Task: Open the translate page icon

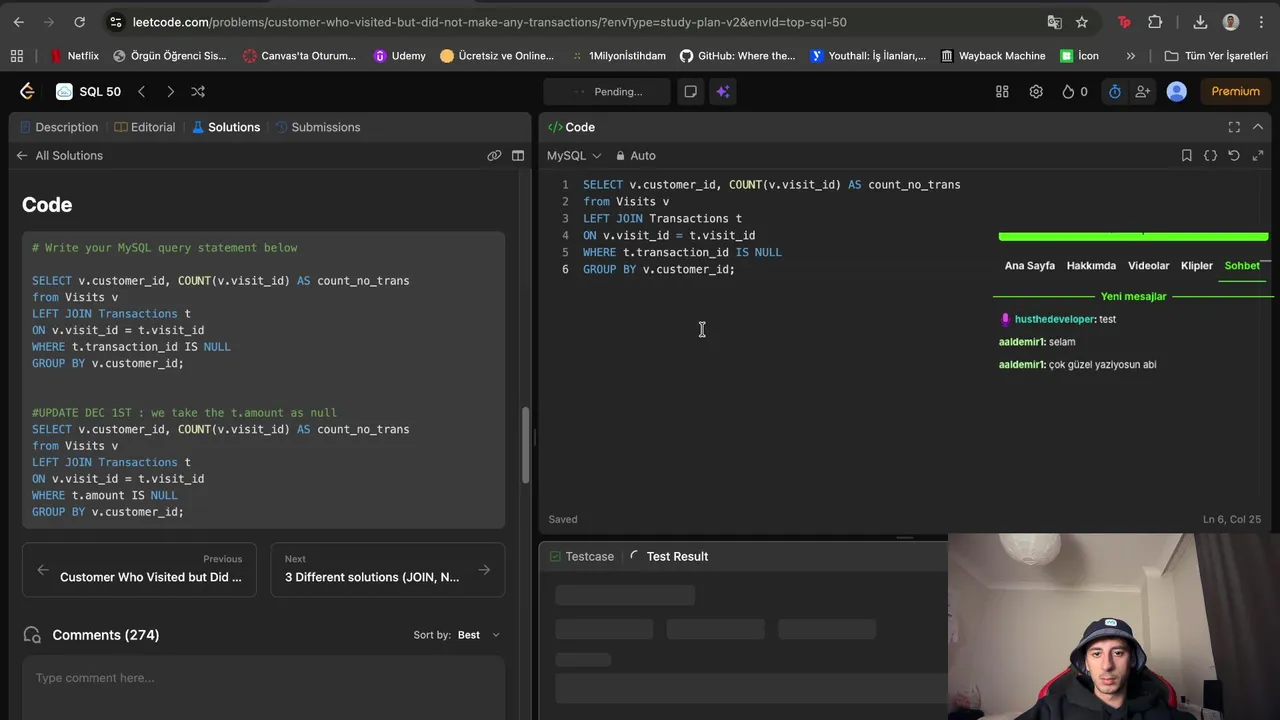Action: [1054, 22]
